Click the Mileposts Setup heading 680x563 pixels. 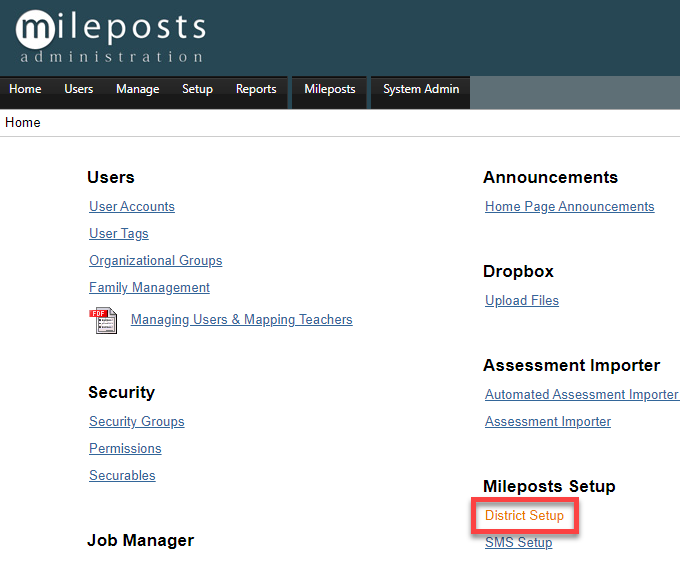(x=549, y=486)
